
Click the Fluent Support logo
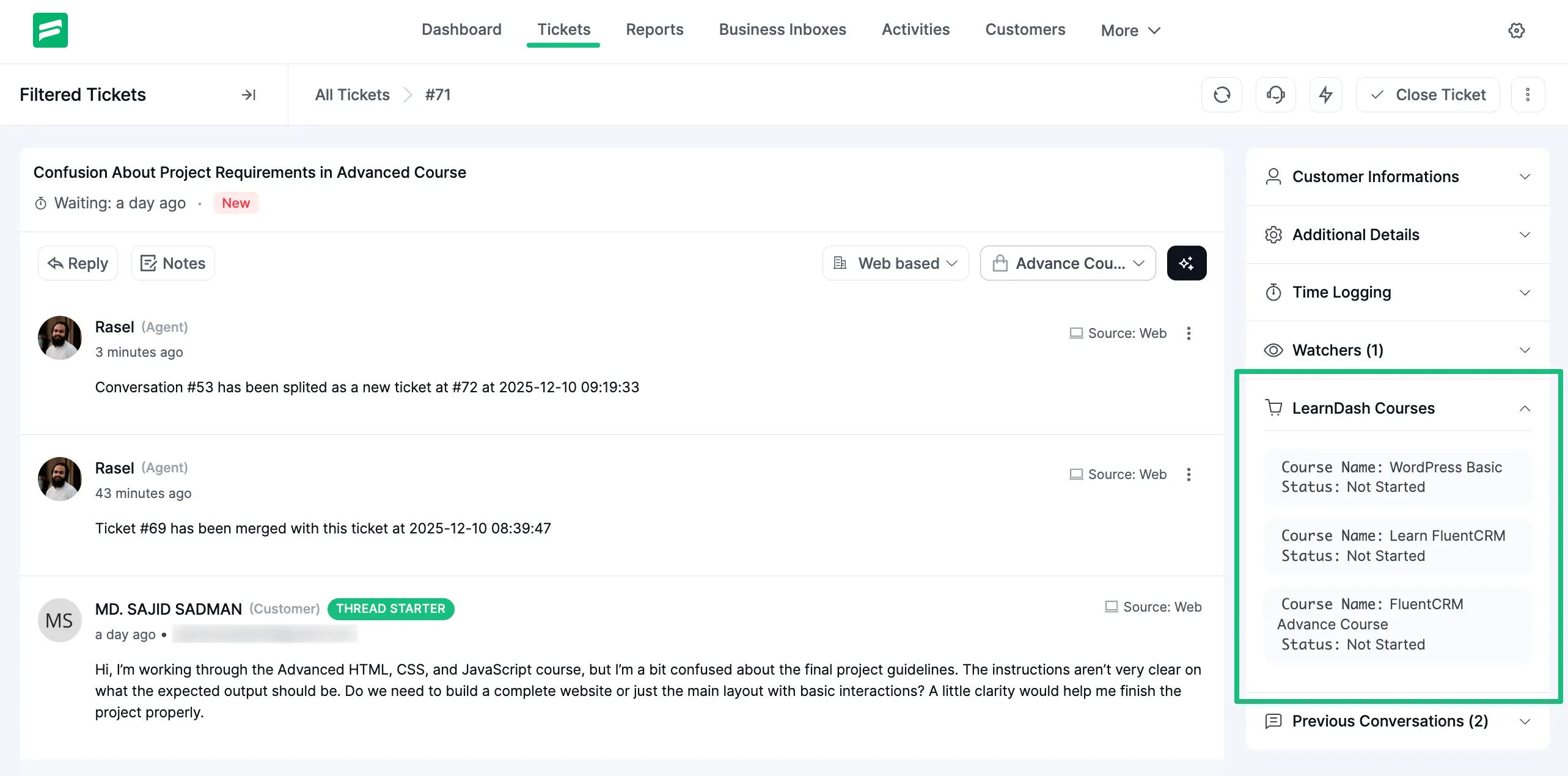tap(51, 30)
